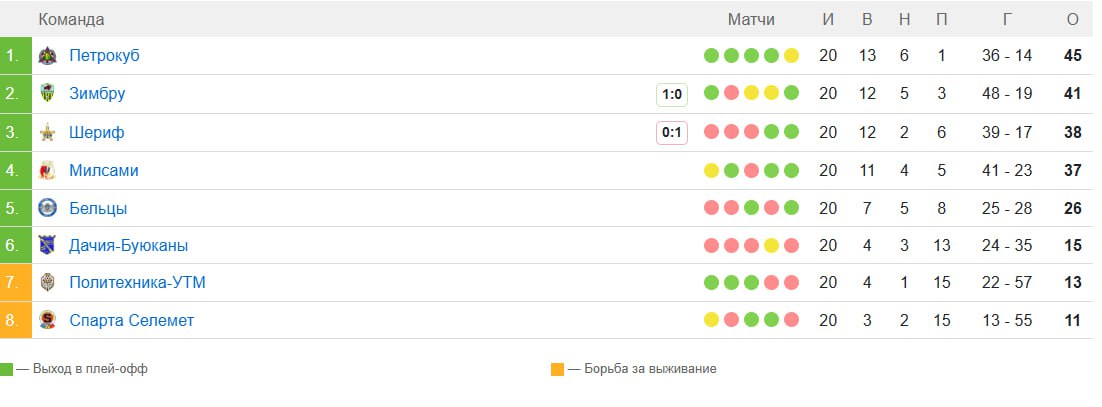This screenshot has width=1102, height=407.
Task: Open the Дачия-Буюканы team link
Action: point(128,246)
